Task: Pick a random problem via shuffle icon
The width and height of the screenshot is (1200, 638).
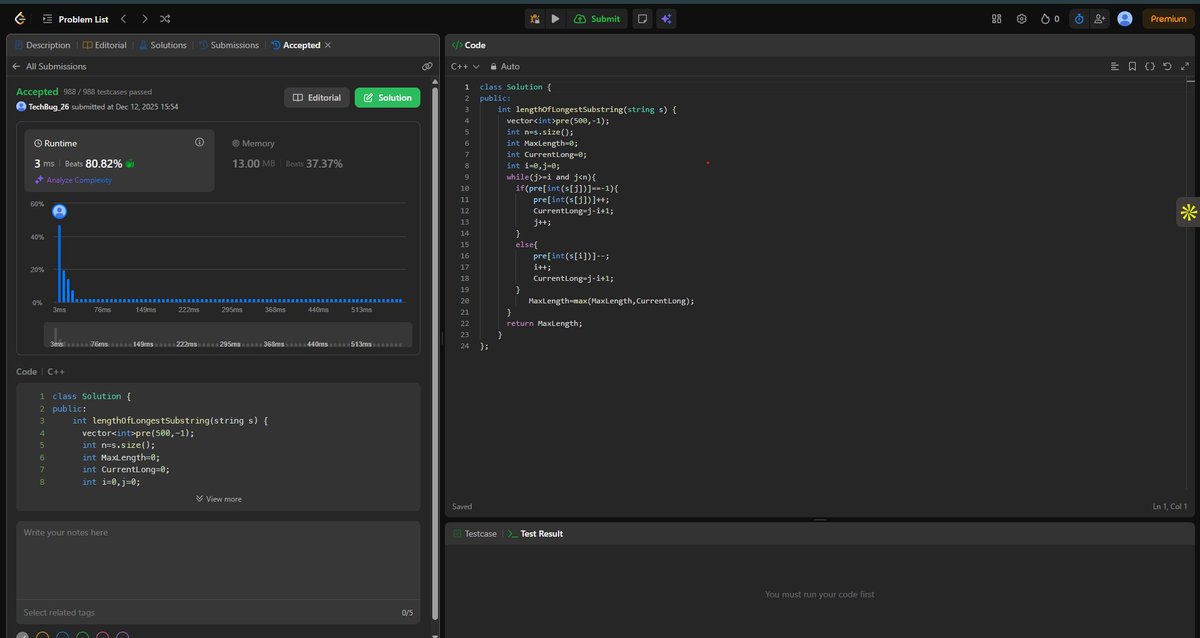Action: [x=164, y=18]
